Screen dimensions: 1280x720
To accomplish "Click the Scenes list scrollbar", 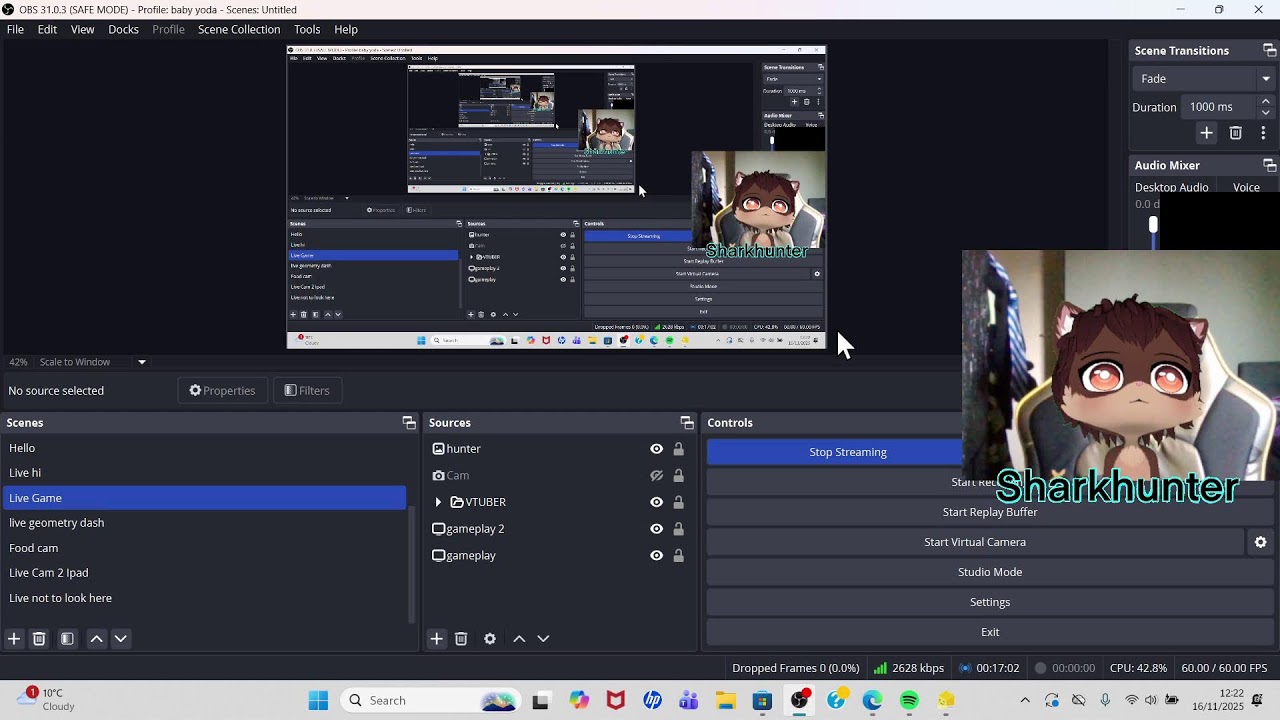I will 412,565.
